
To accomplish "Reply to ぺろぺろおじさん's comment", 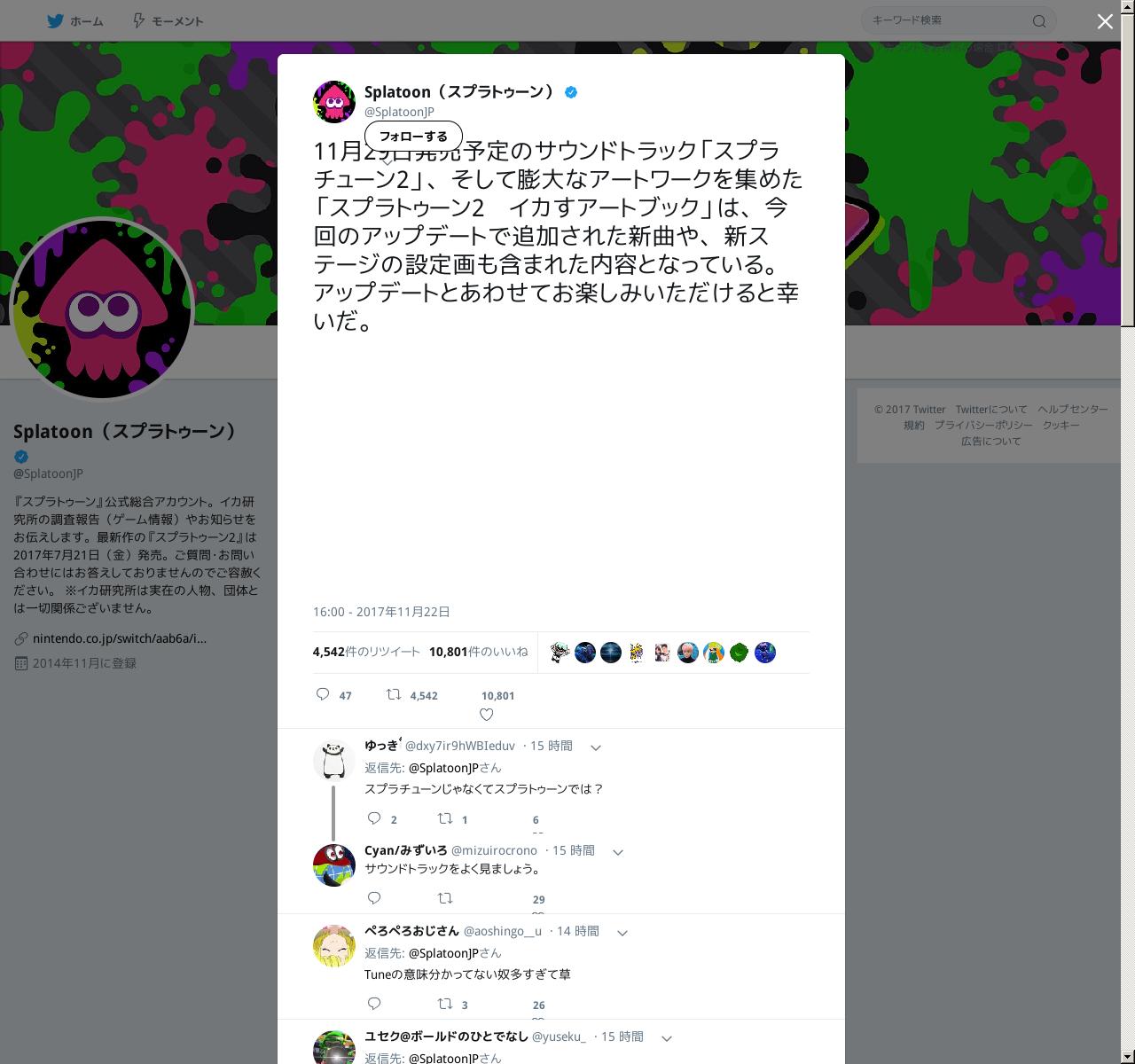I will (374, 1004).
